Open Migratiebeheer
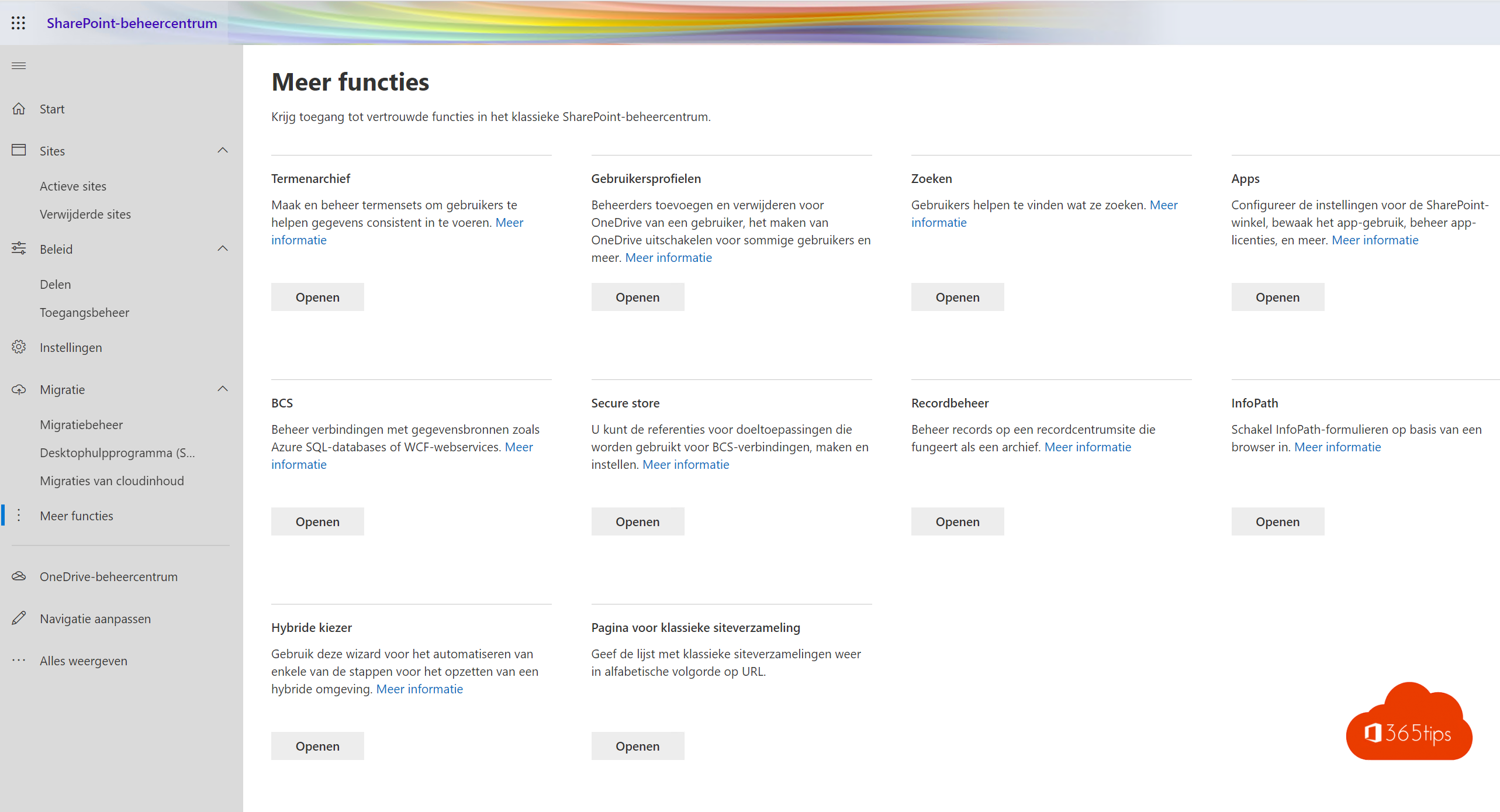Screen dimensions: 1500x812 click(x=81, y=425)
